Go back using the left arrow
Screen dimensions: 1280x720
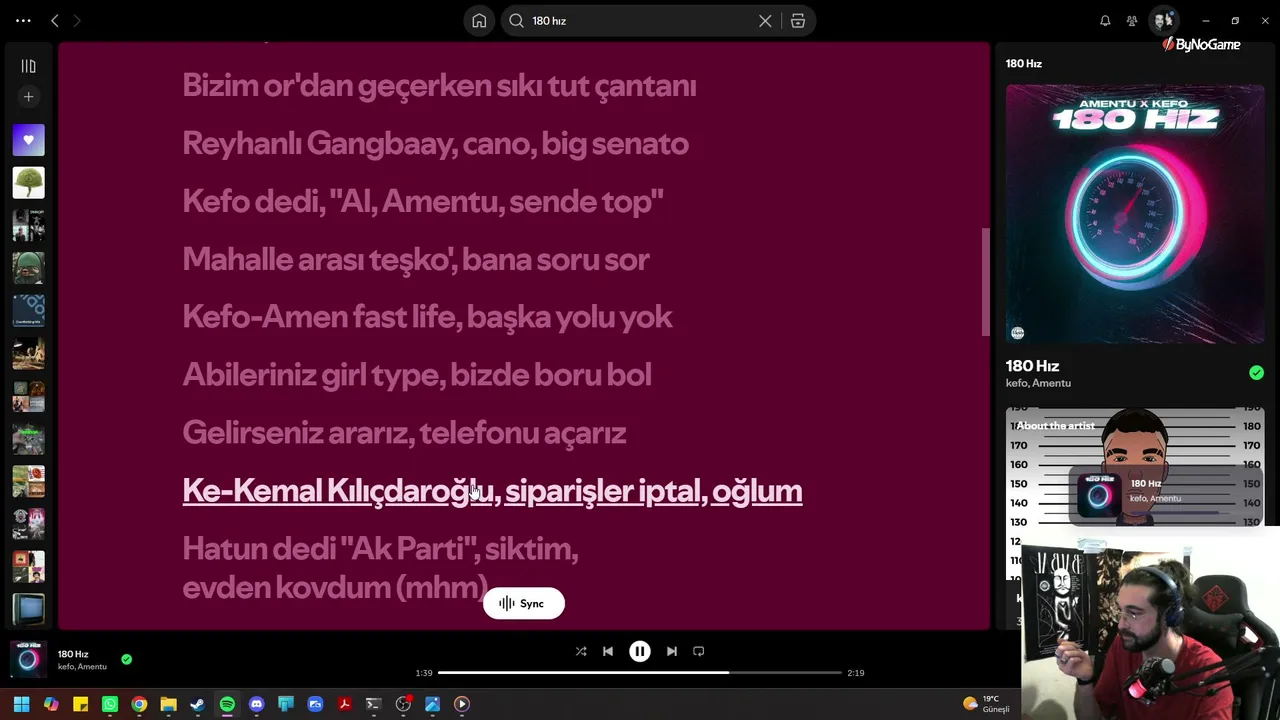(x=55, y=20)
